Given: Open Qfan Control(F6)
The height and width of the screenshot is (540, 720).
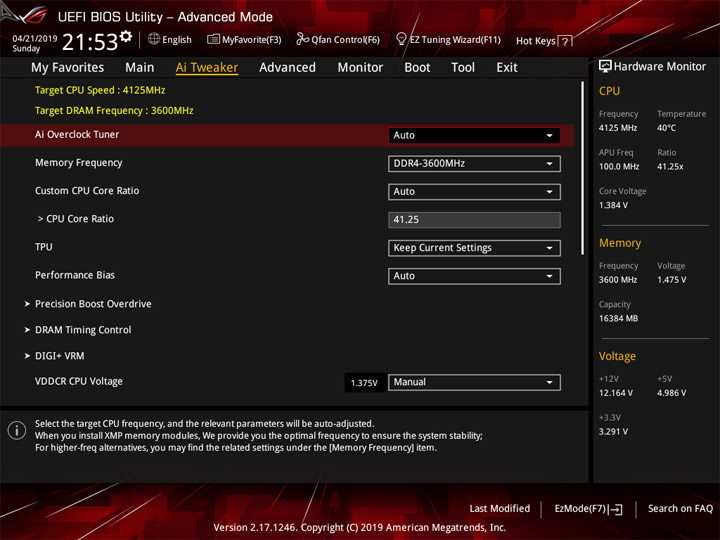Looking at the screenshot, I should [x=338, y=39].
